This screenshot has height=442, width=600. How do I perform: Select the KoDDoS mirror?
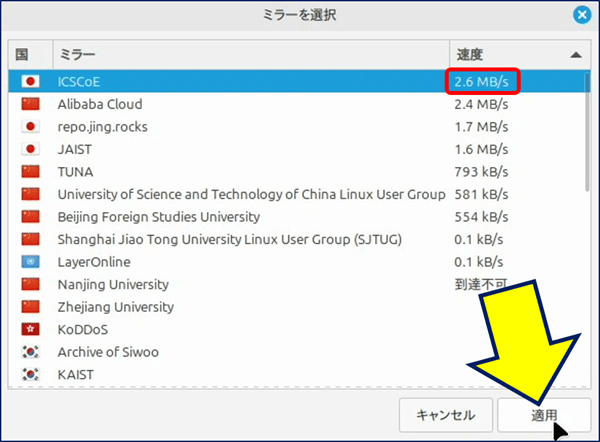point(297,329)
